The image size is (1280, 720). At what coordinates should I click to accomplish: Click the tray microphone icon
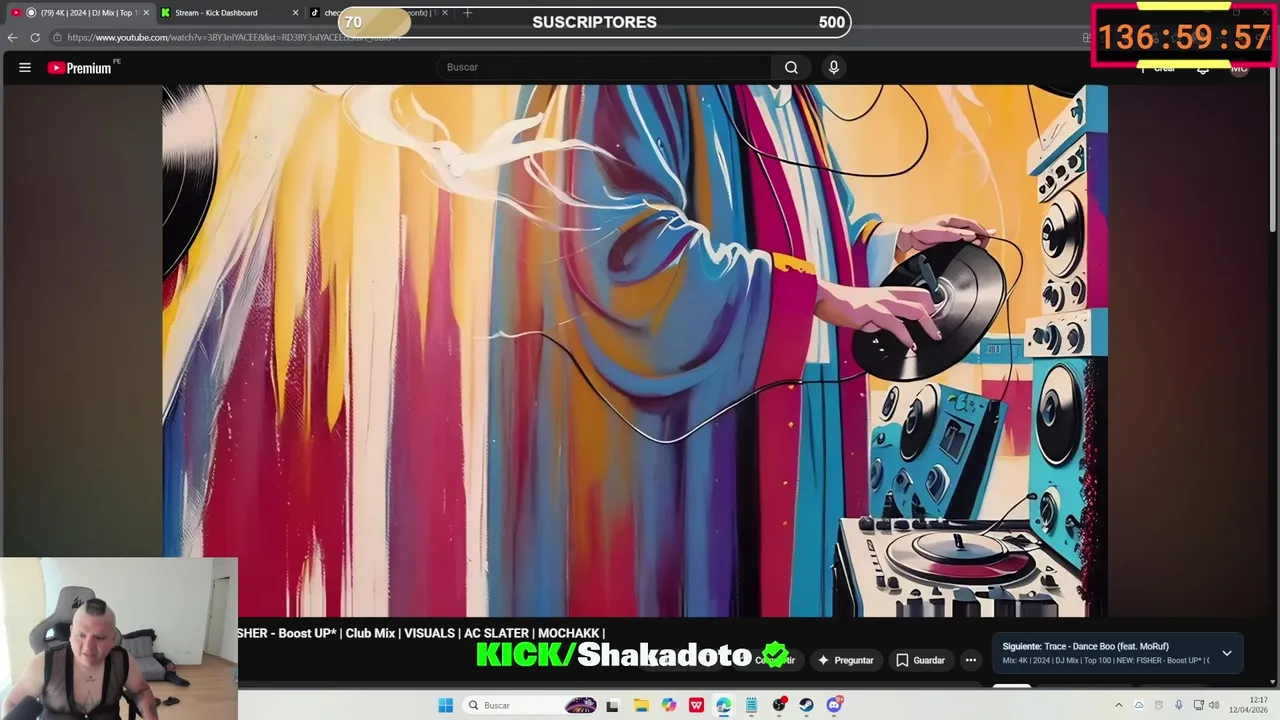1178,705
